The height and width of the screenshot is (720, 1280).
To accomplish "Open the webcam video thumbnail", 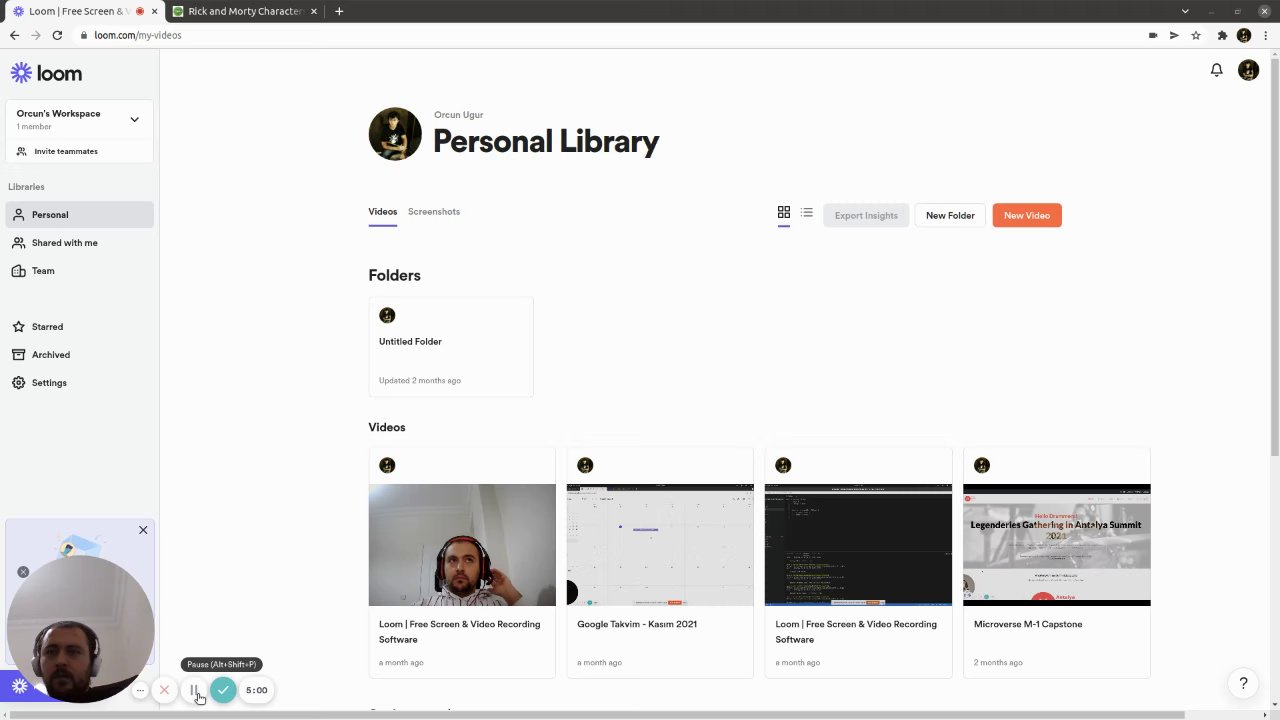I will point(462,545).
